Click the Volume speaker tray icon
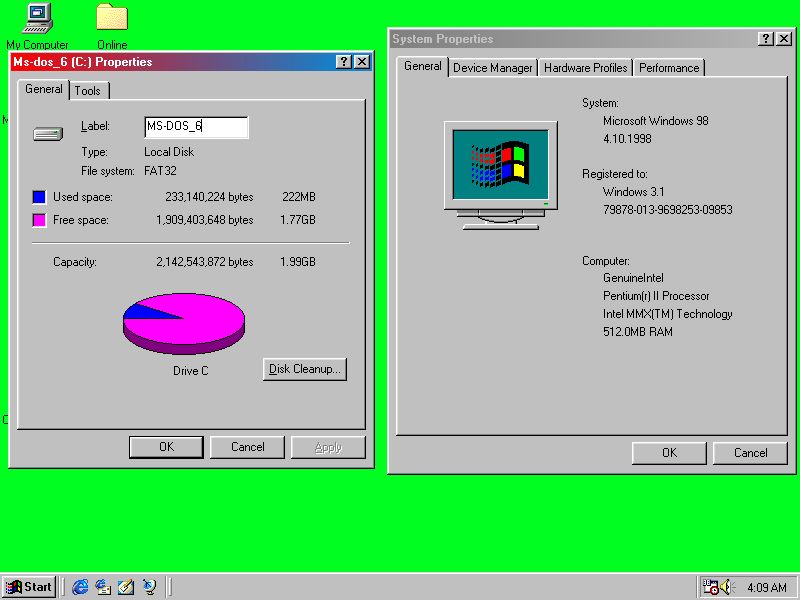800x600 pixels. click(727, 587)
